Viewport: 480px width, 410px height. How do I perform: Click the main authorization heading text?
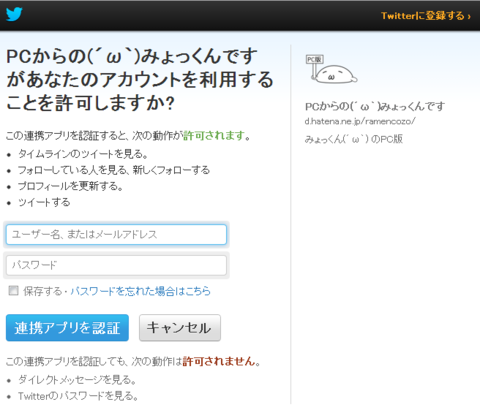tap(140, 79)
